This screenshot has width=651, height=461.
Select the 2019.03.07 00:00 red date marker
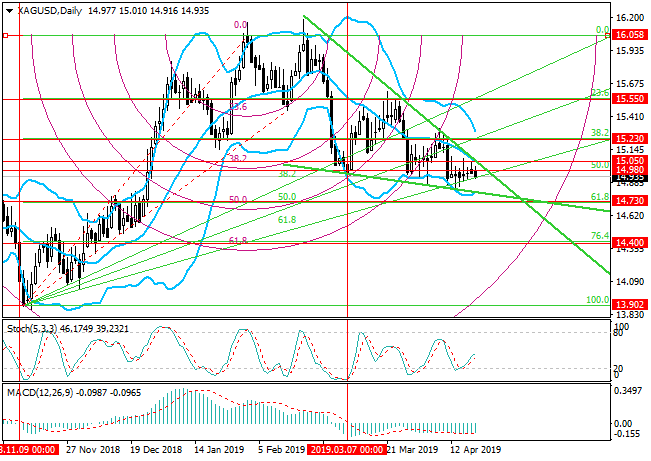tap(347, 450)
